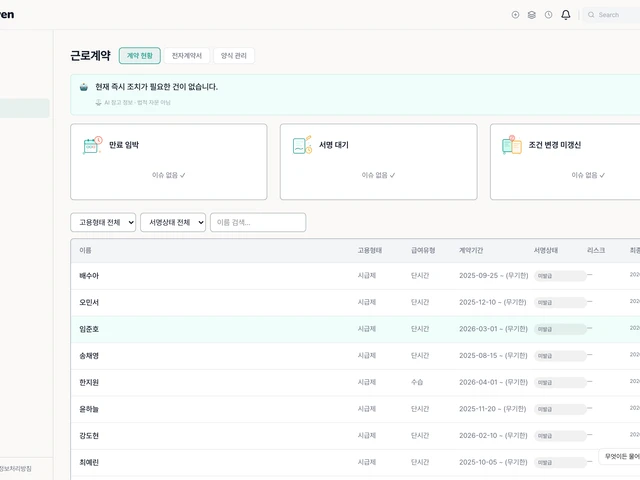
Task: Select the employee name 최예린
Action: pos(89,462)
